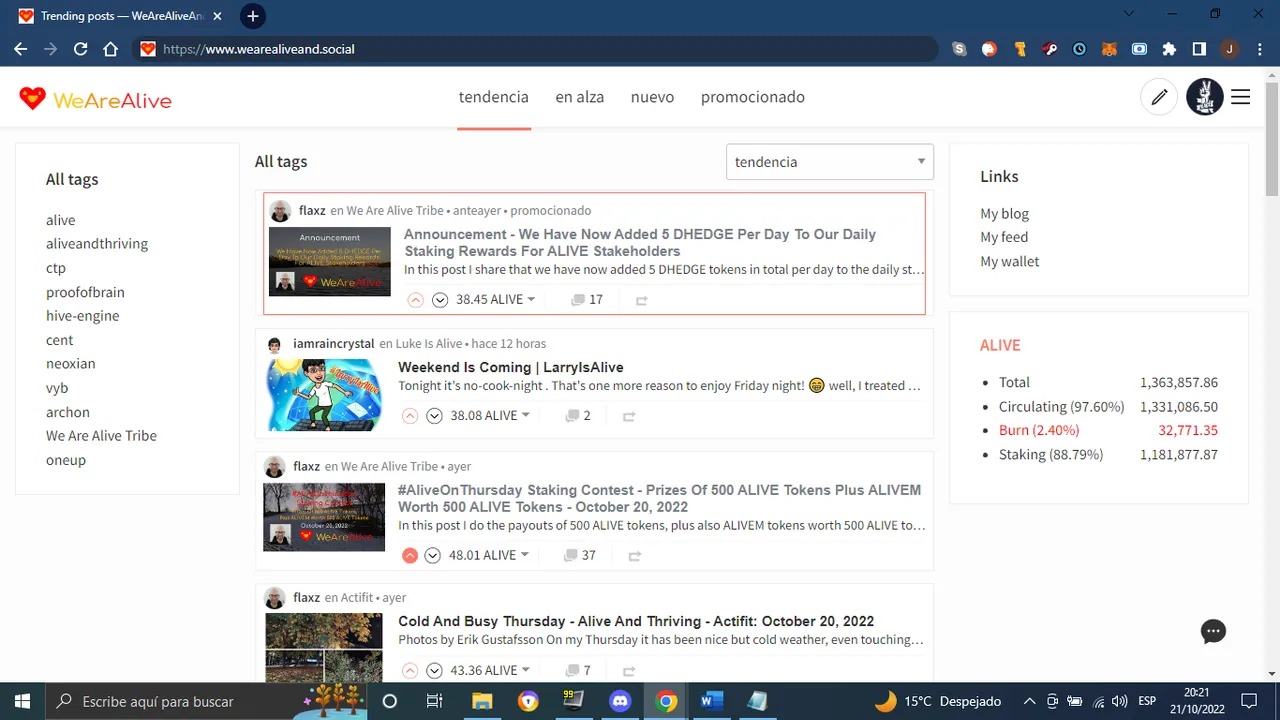Open the pencil compose post icon
Screen dimensions: 1280x720
[x=1159, y=97]
